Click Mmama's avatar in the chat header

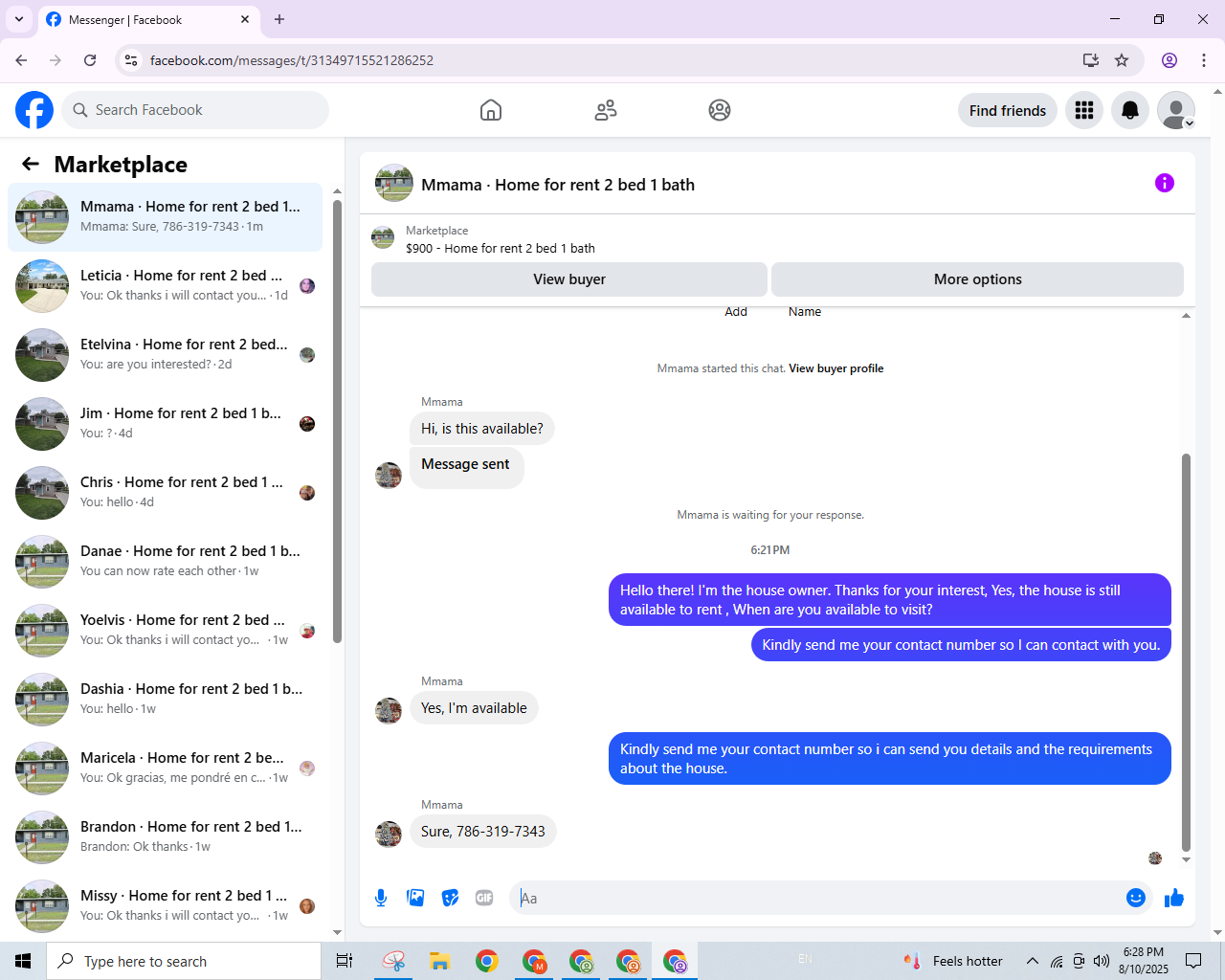pos(394,184)
